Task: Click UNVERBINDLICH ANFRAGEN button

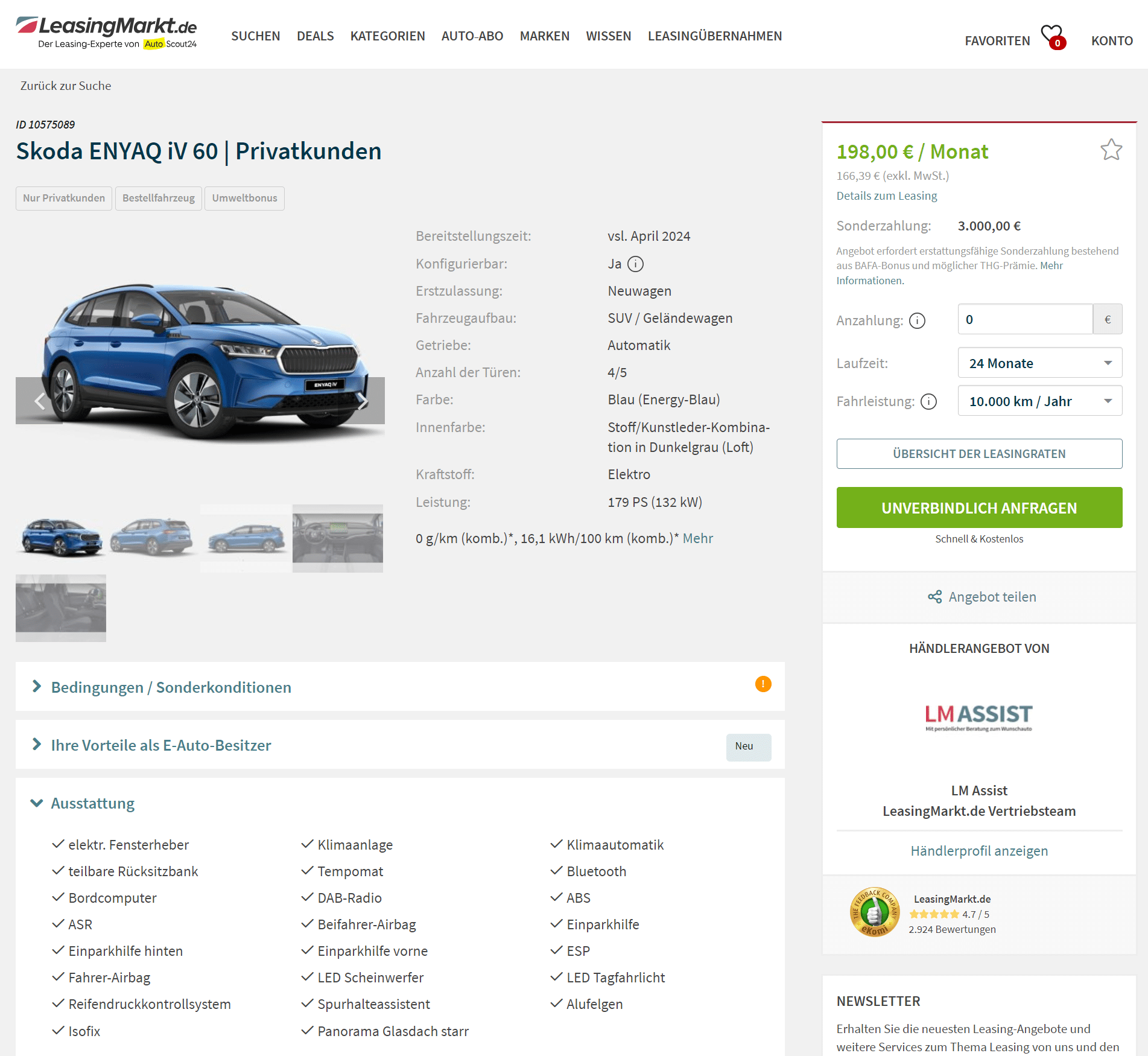Action: pyautogui.click(x=978, y=508)
